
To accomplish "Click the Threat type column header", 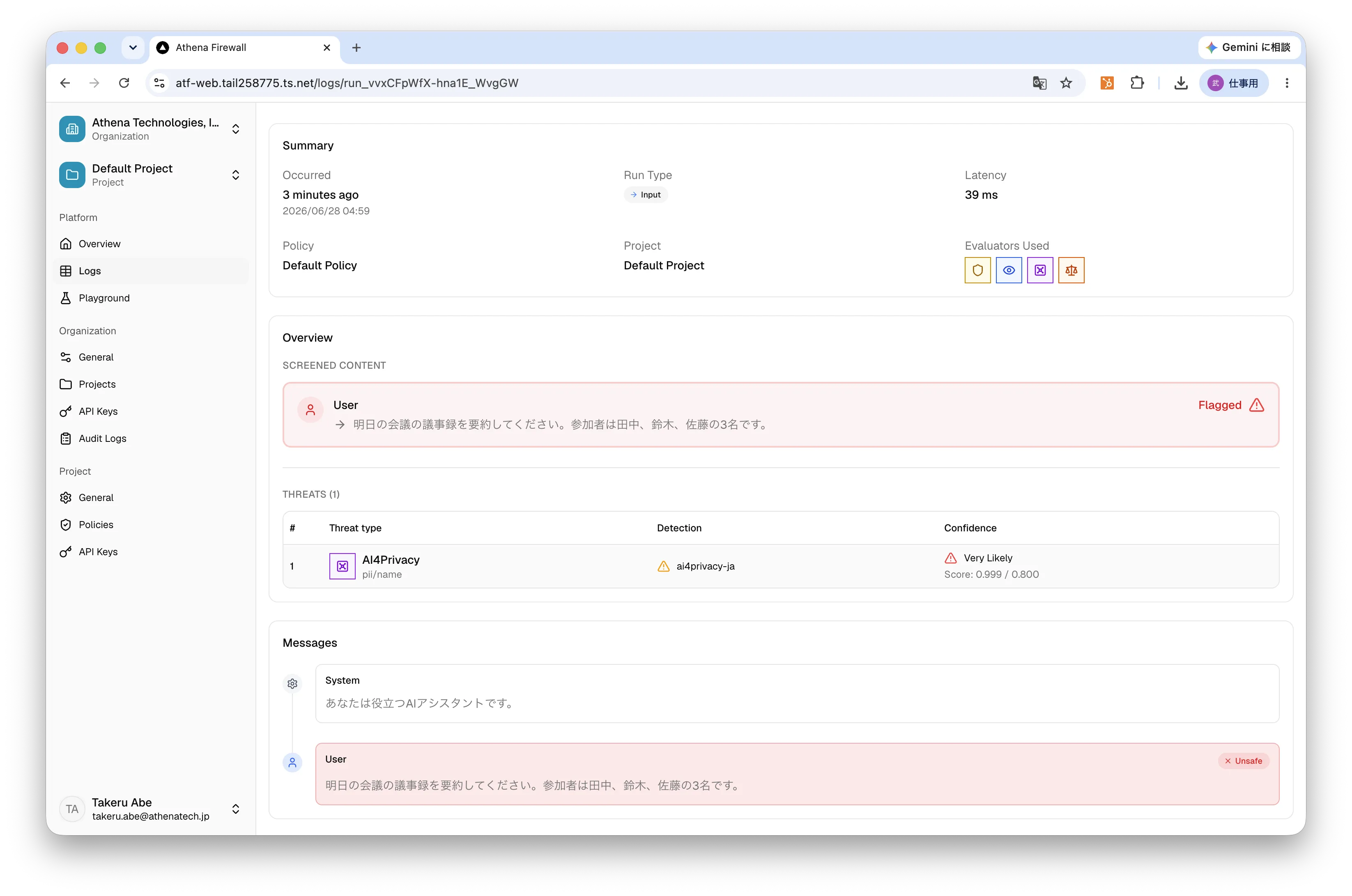I will (355, 528).
